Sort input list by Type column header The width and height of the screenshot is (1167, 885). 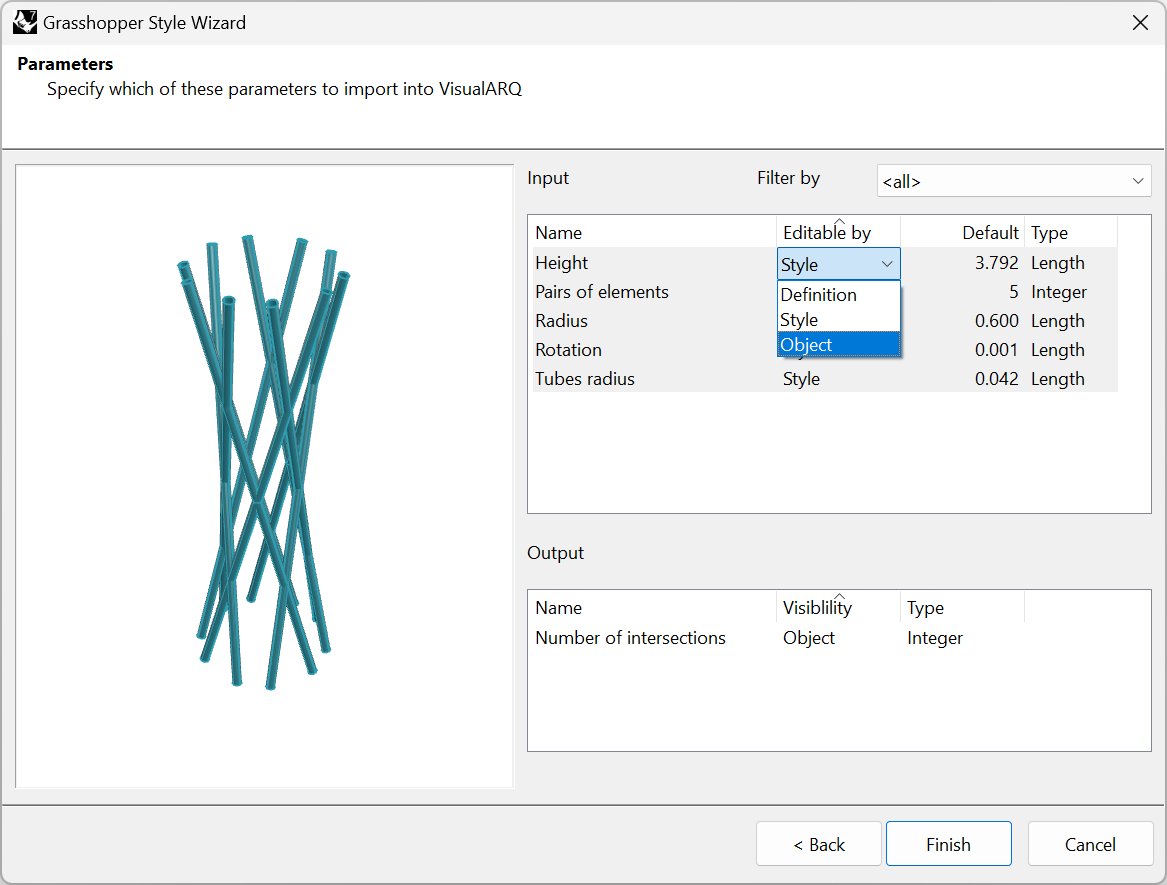[x=1071, y=233]
